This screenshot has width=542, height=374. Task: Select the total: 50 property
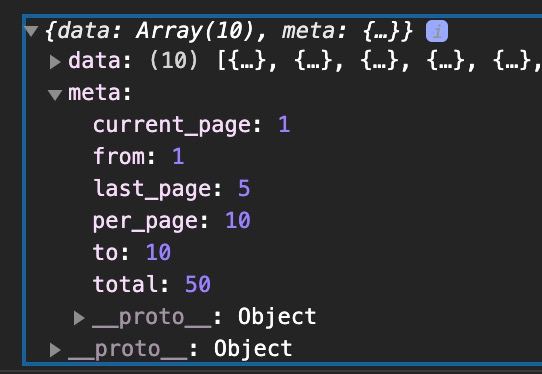click(x=151, y=284)
